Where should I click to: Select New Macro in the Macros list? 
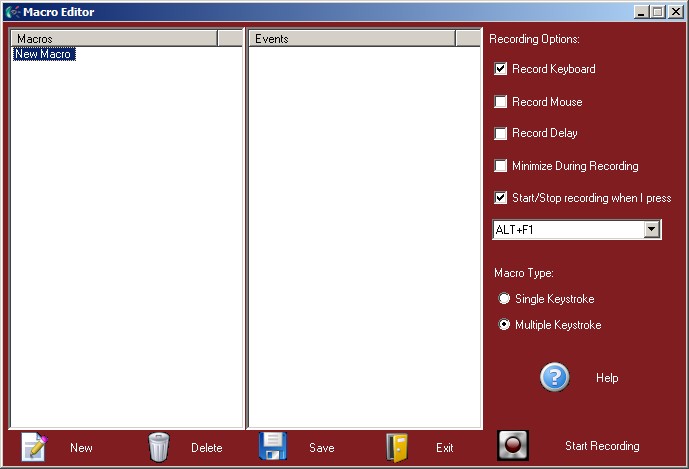point(43,54)
